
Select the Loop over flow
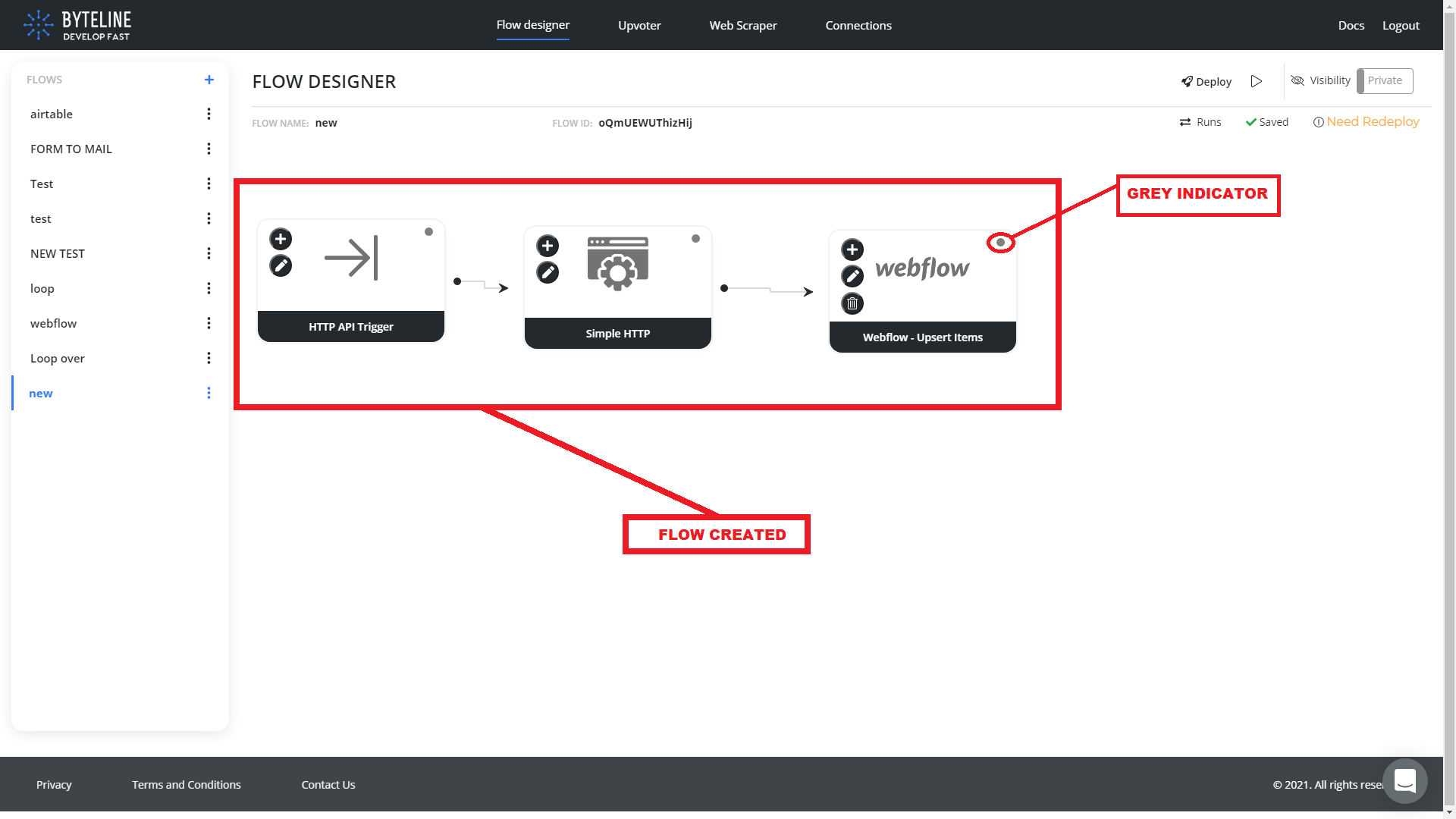click(58, 358)
